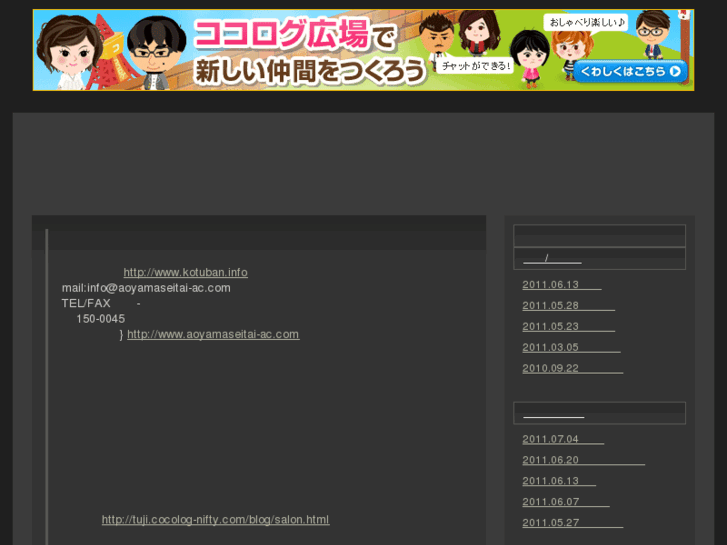
Task: Open the http://www.aoyamaseitai-ac.com link
Action: tap(213, 334)
